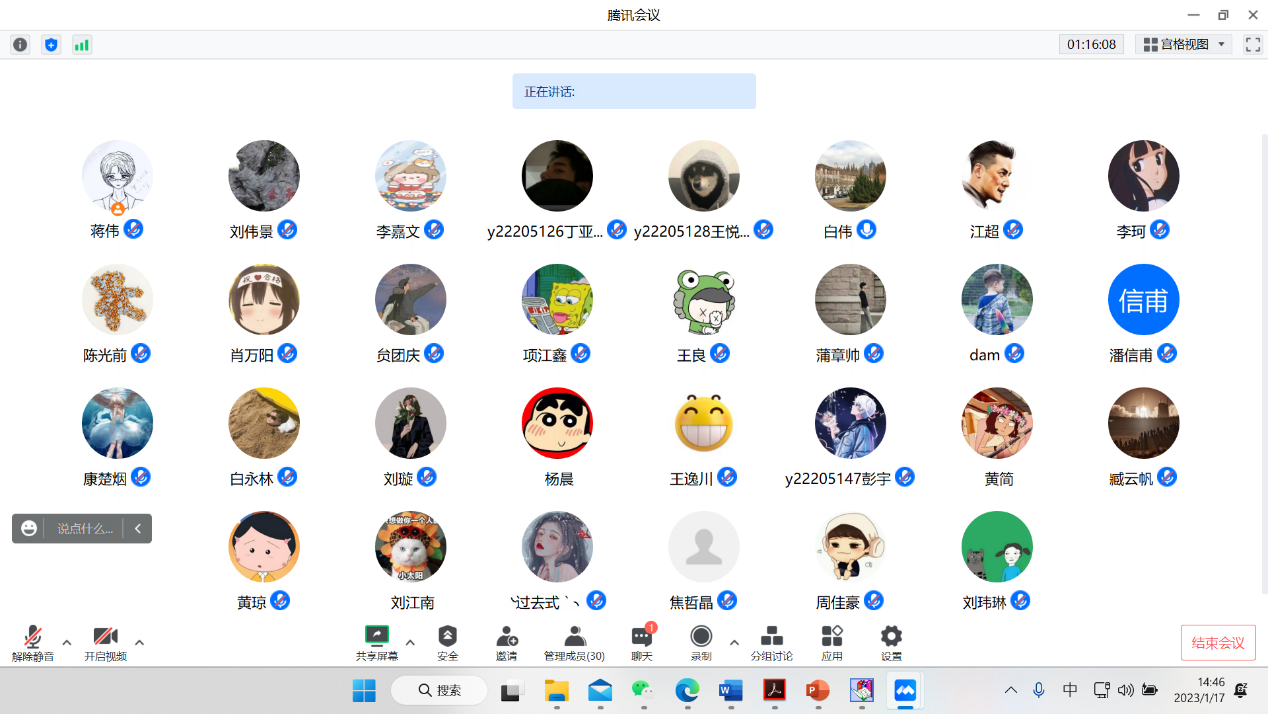Open the Share Screen (共享屏幕) tool
Screen dimensions: 1268x714
coord(377,642)
